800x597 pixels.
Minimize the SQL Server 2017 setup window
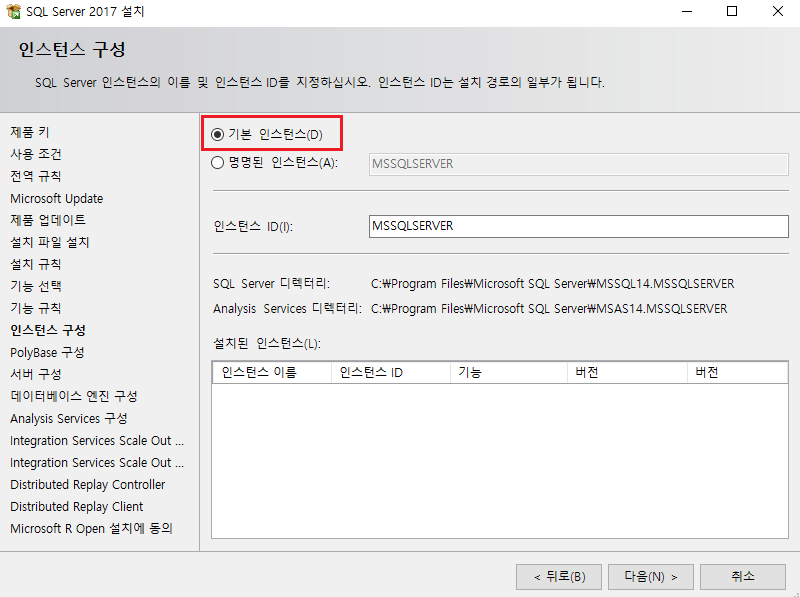coord(687,11)
